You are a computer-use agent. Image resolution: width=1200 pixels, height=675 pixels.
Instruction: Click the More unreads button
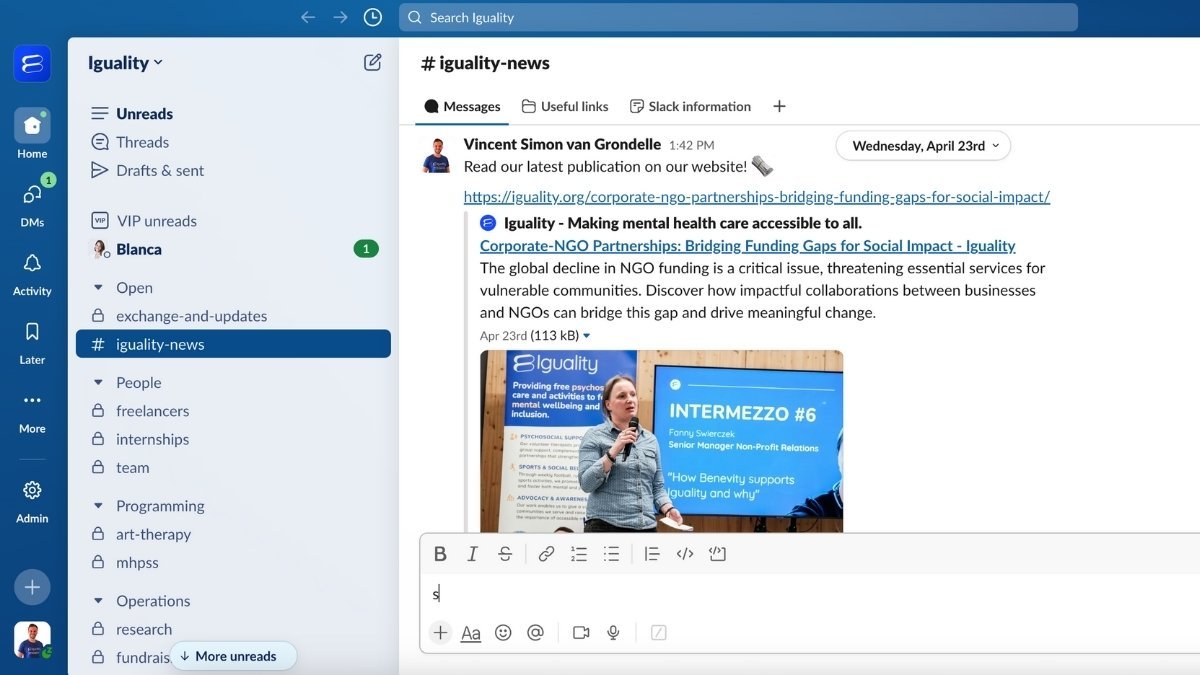click(x=233, y=656)
